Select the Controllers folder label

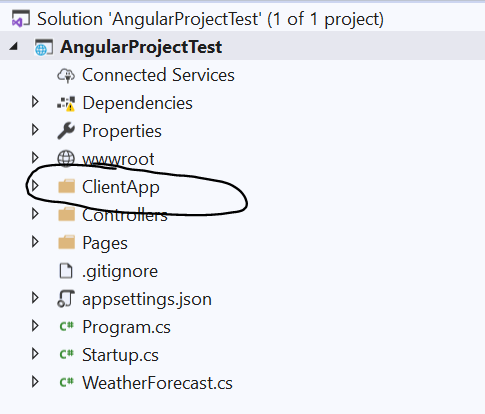point(125,215)
